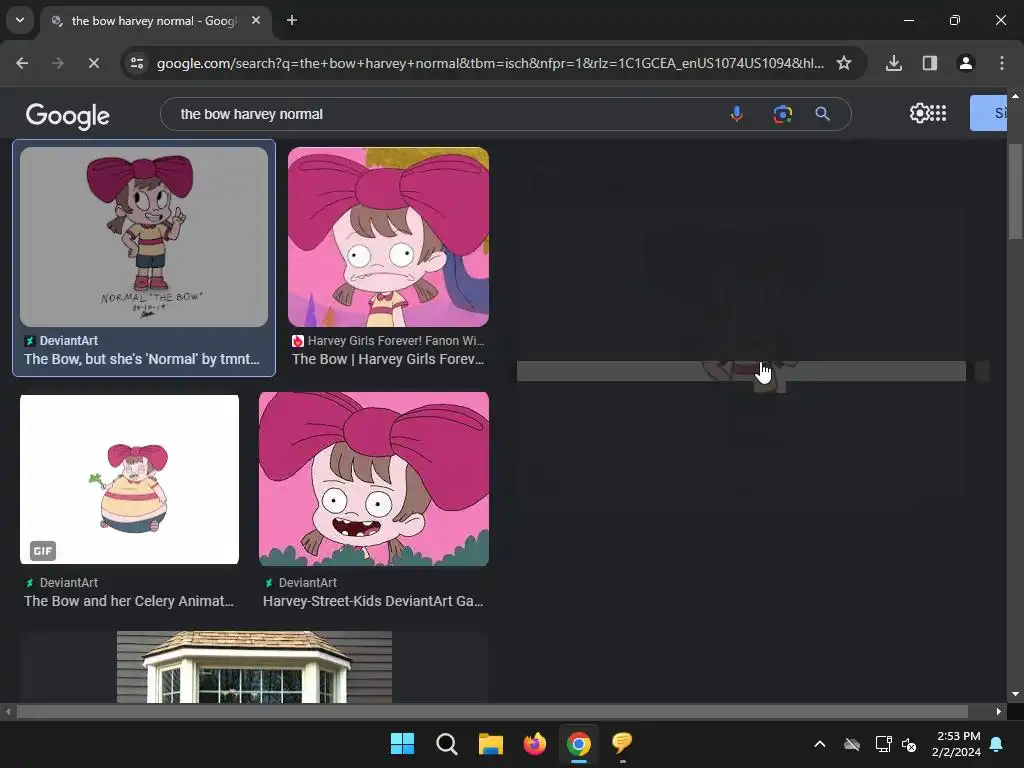
Task: Open 'The Bow | Harvey Girls Forev...' link
Action: (x=388, y=359)
